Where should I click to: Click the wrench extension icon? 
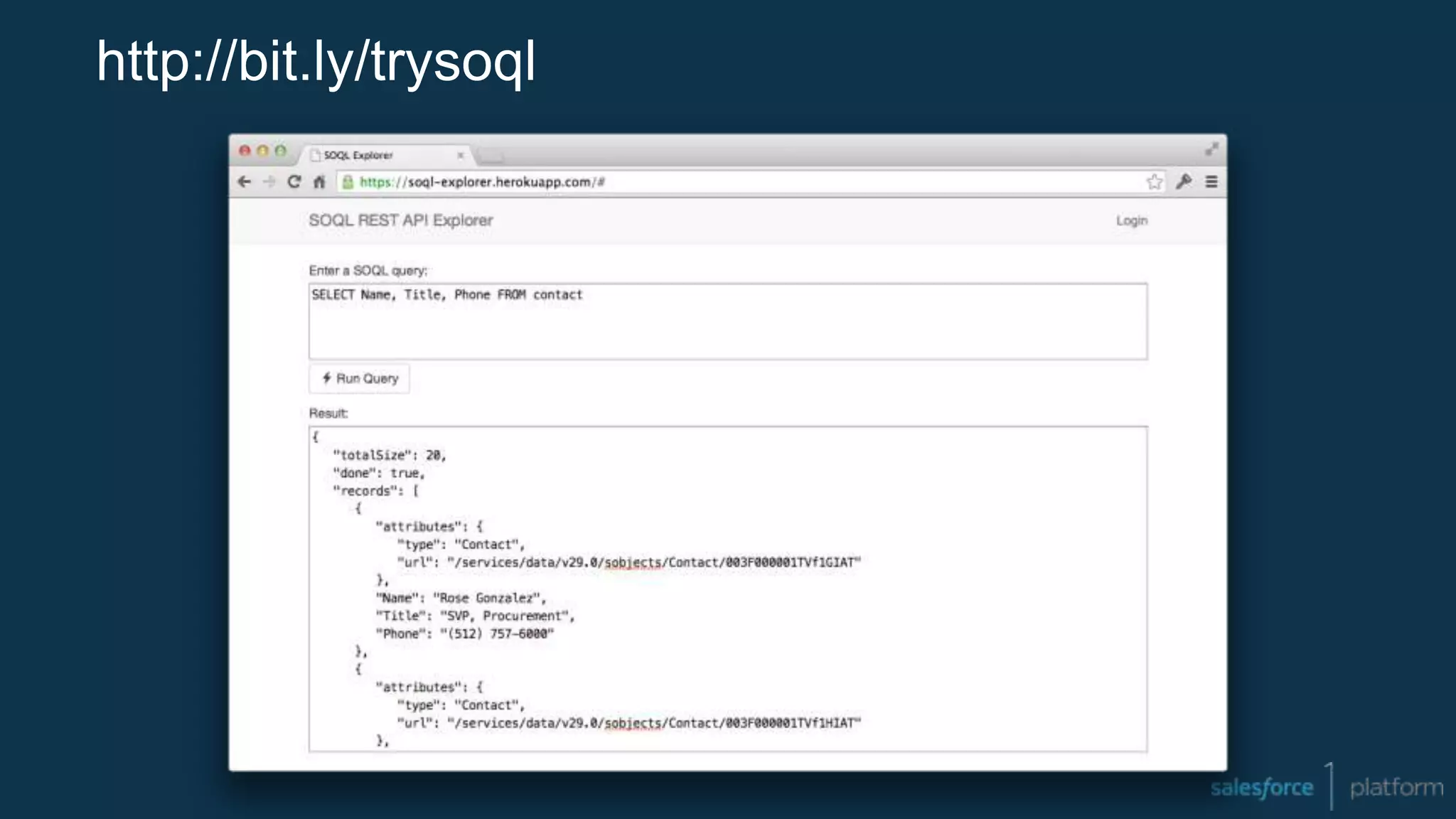(1184, 182)
